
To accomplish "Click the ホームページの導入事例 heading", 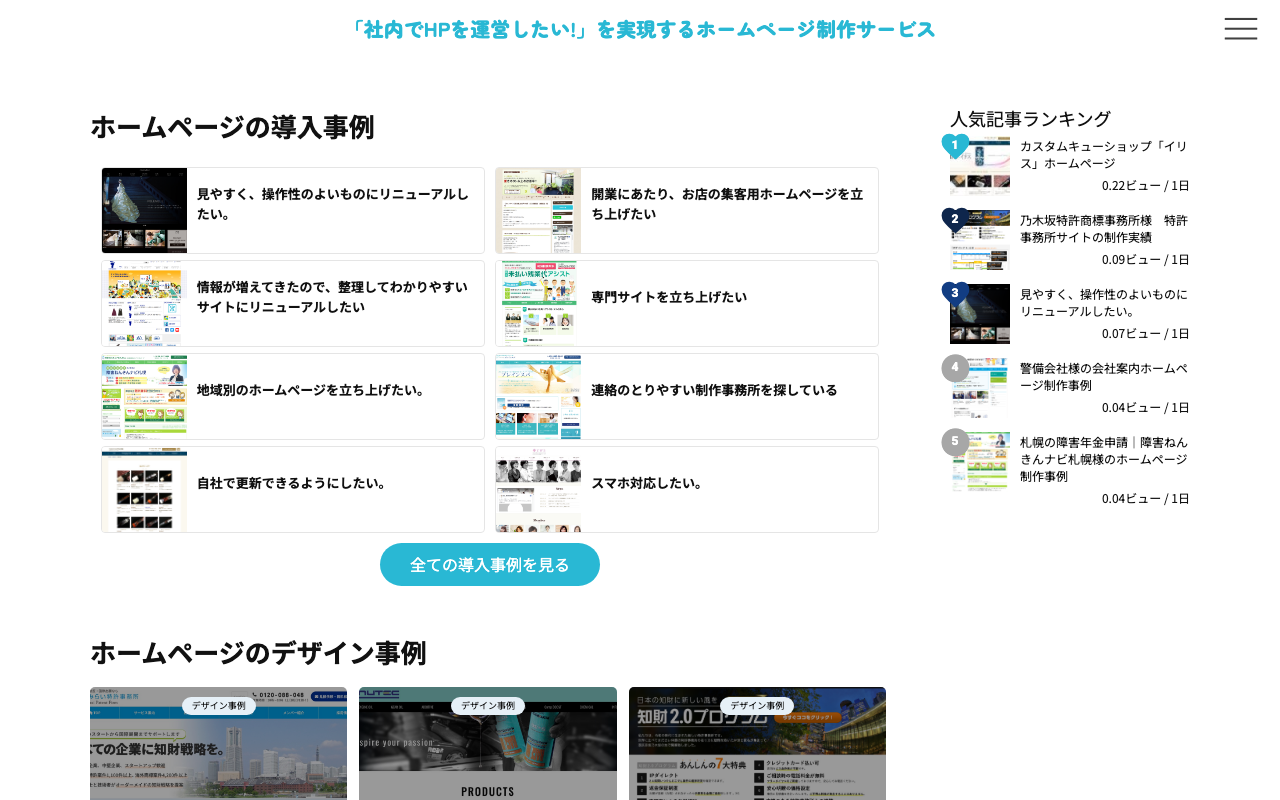I will (232, 127).
